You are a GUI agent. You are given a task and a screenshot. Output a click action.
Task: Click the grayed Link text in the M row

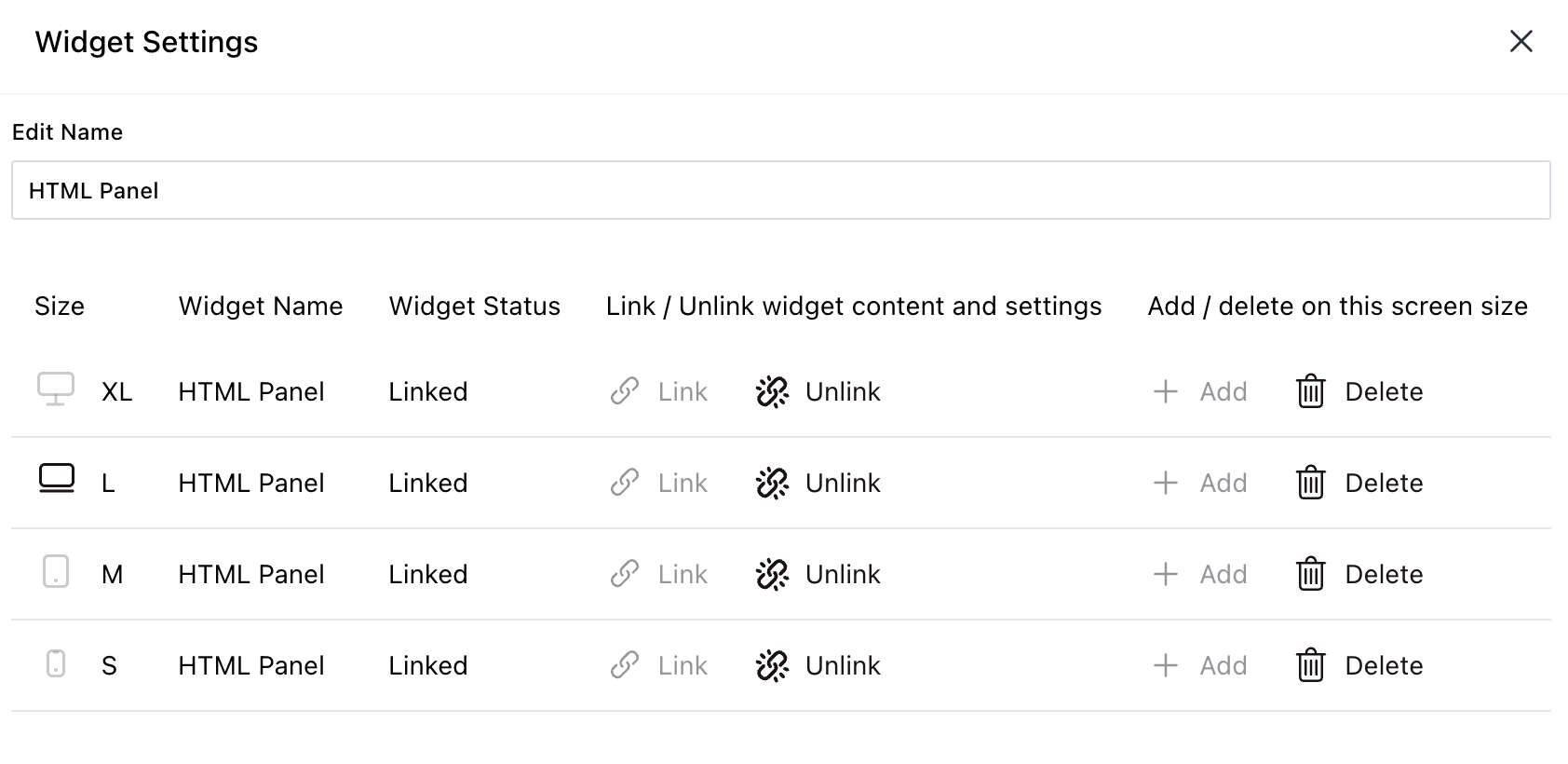tap(682, 574)
